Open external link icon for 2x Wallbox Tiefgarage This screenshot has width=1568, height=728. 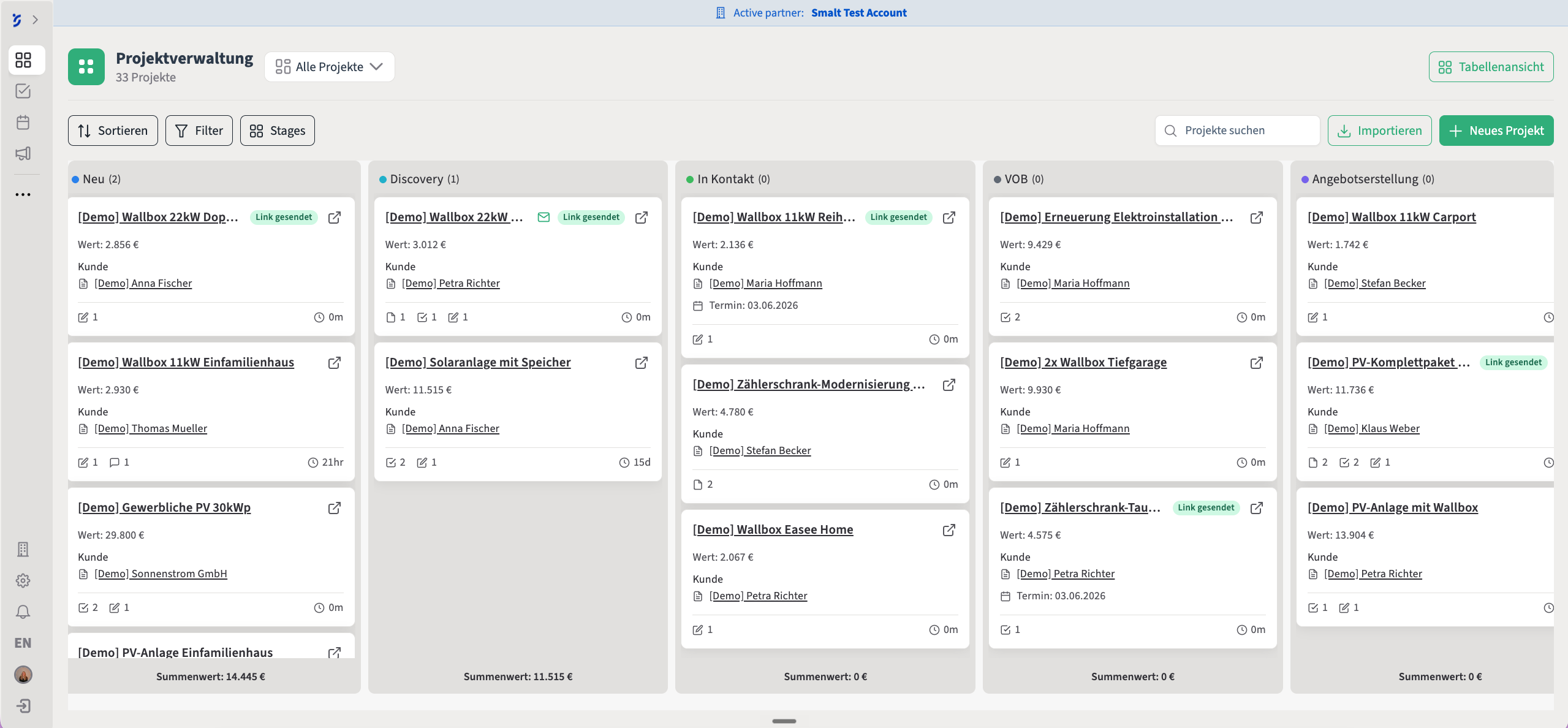[1257, 363]
